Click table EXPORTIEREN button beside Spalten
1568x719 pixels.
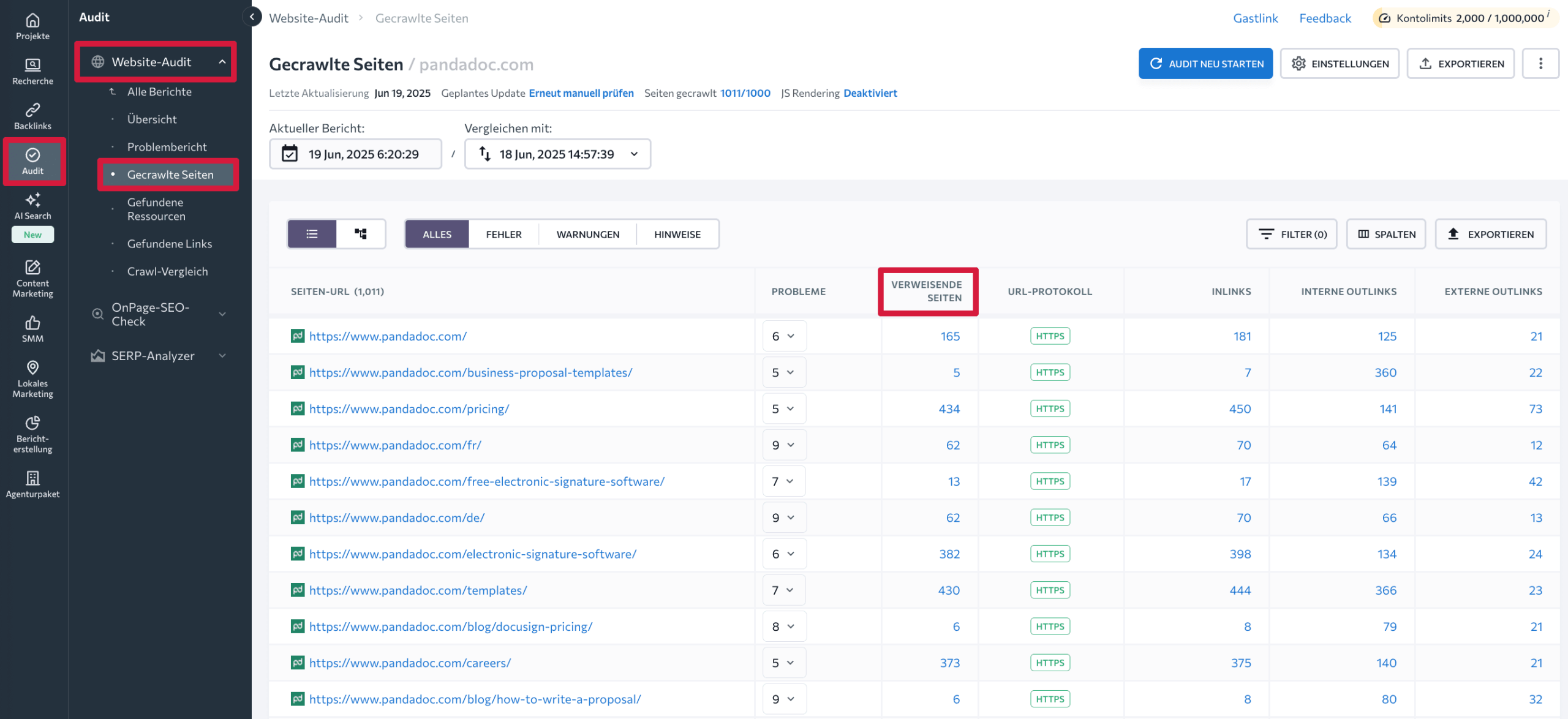(1491, 234)
